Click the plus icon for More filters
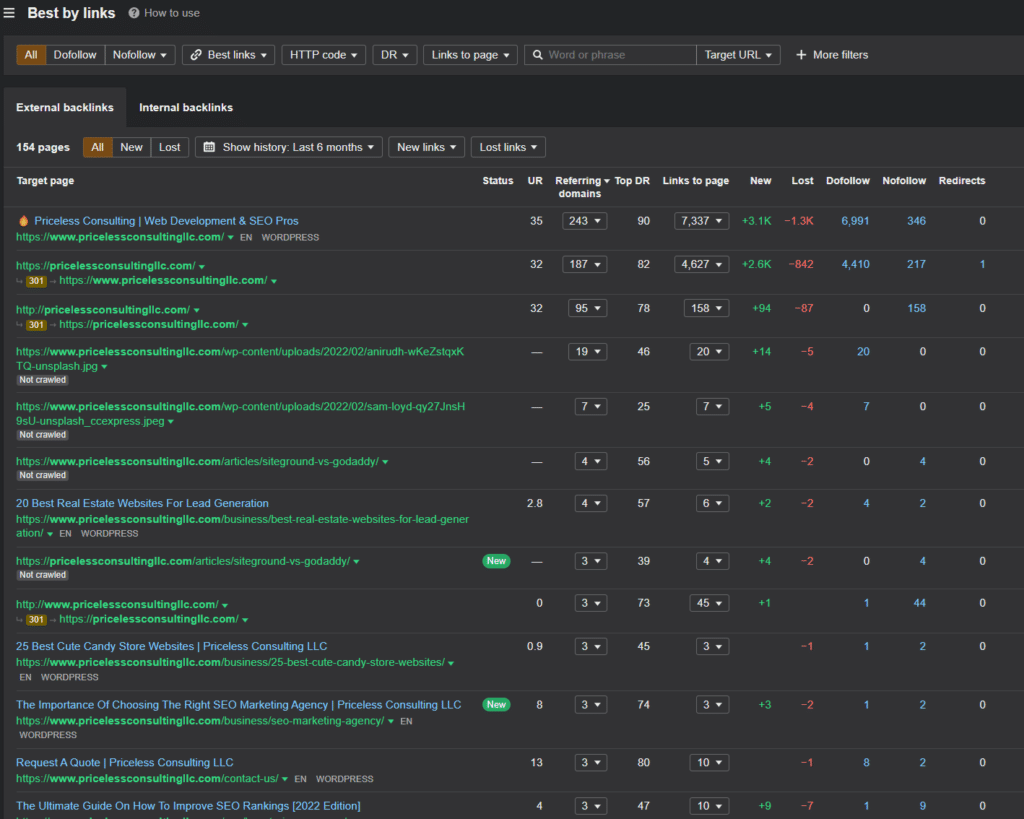This screenshot has width=1024, height=819. (x=801, y=55)
